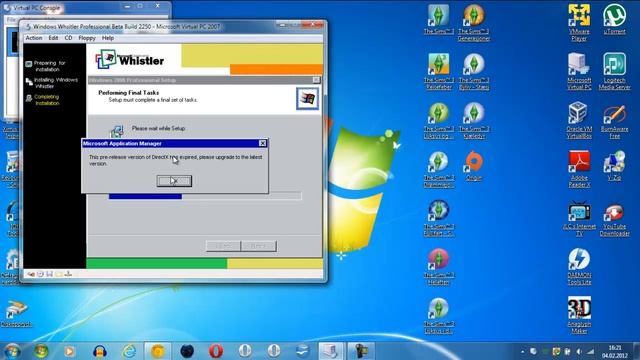Open the media player icon in taskbar
640x360 pixels.
[x=69, y=351]
